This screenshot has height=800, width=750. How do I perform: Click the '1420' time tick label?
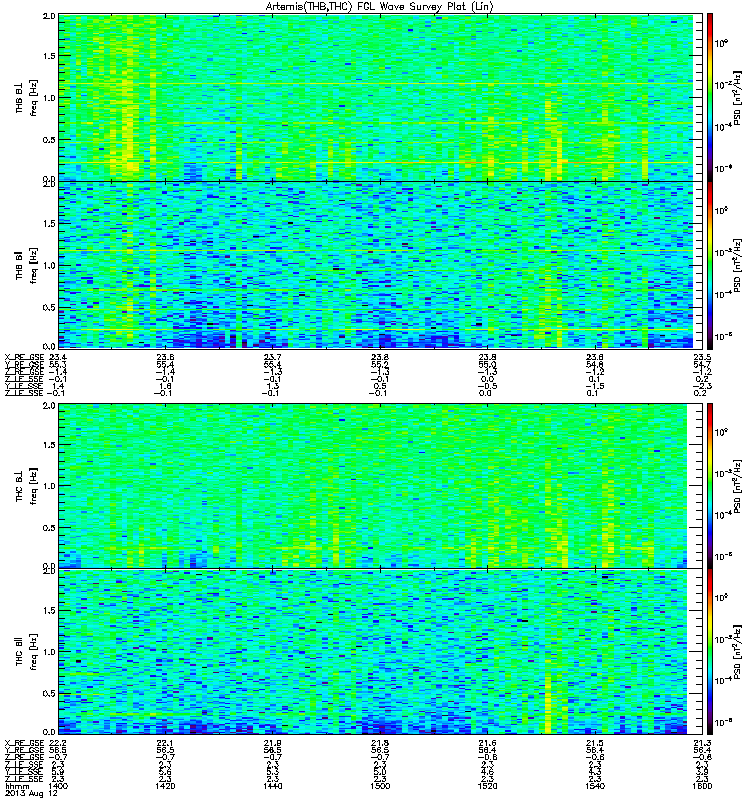pos(165,786)
